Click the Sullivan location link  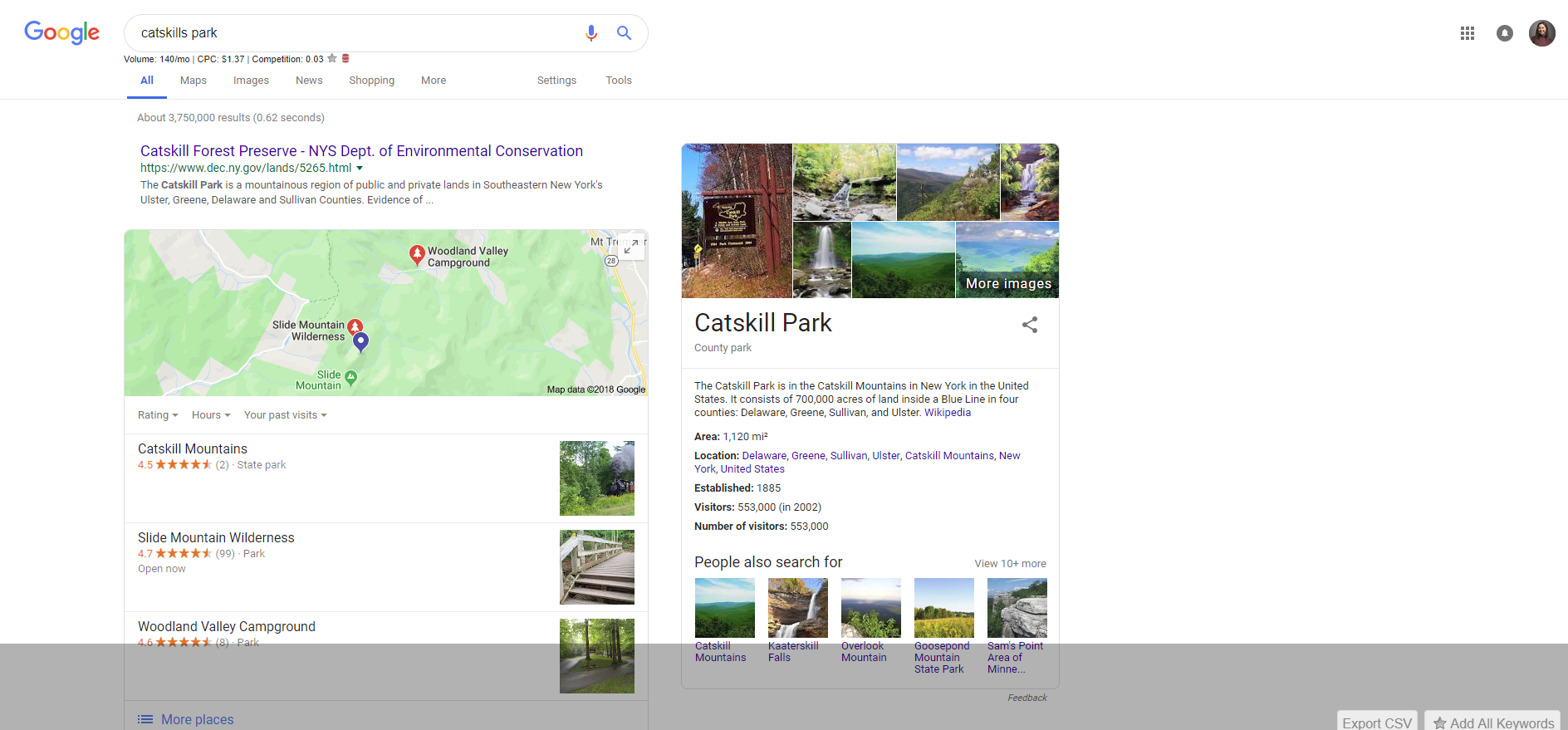pyautogui.click(x=849, y=456)
